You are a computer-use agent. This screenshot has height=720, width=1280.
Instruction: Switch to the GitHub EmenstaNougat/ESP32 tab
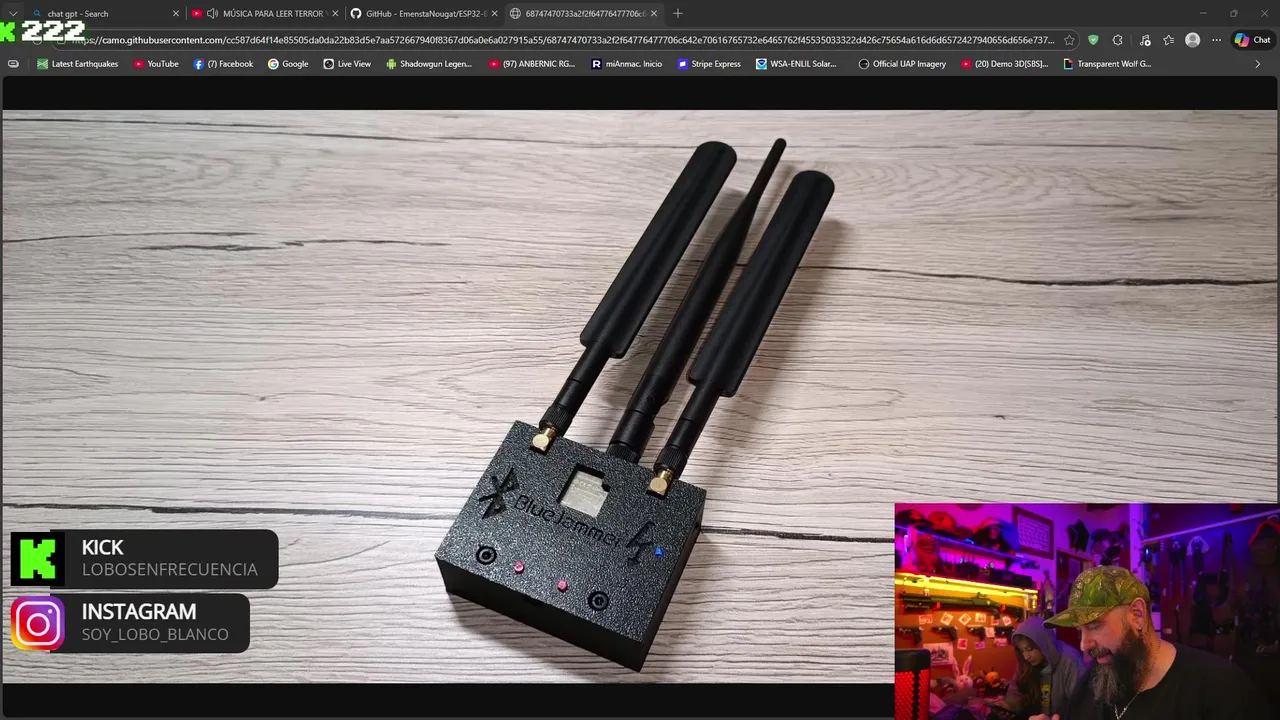(x=424, y=14)
